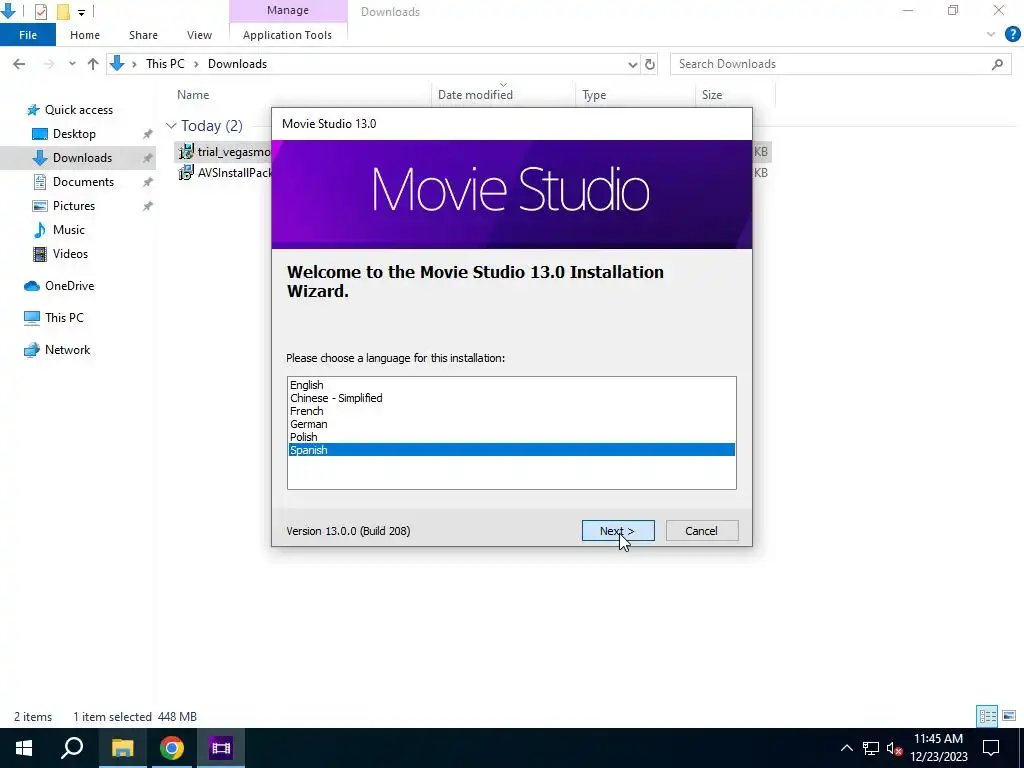The width and height of the screenshot is (1024, 768).
Task: Unpin Desktop using its pin icon
Action: 148,134
